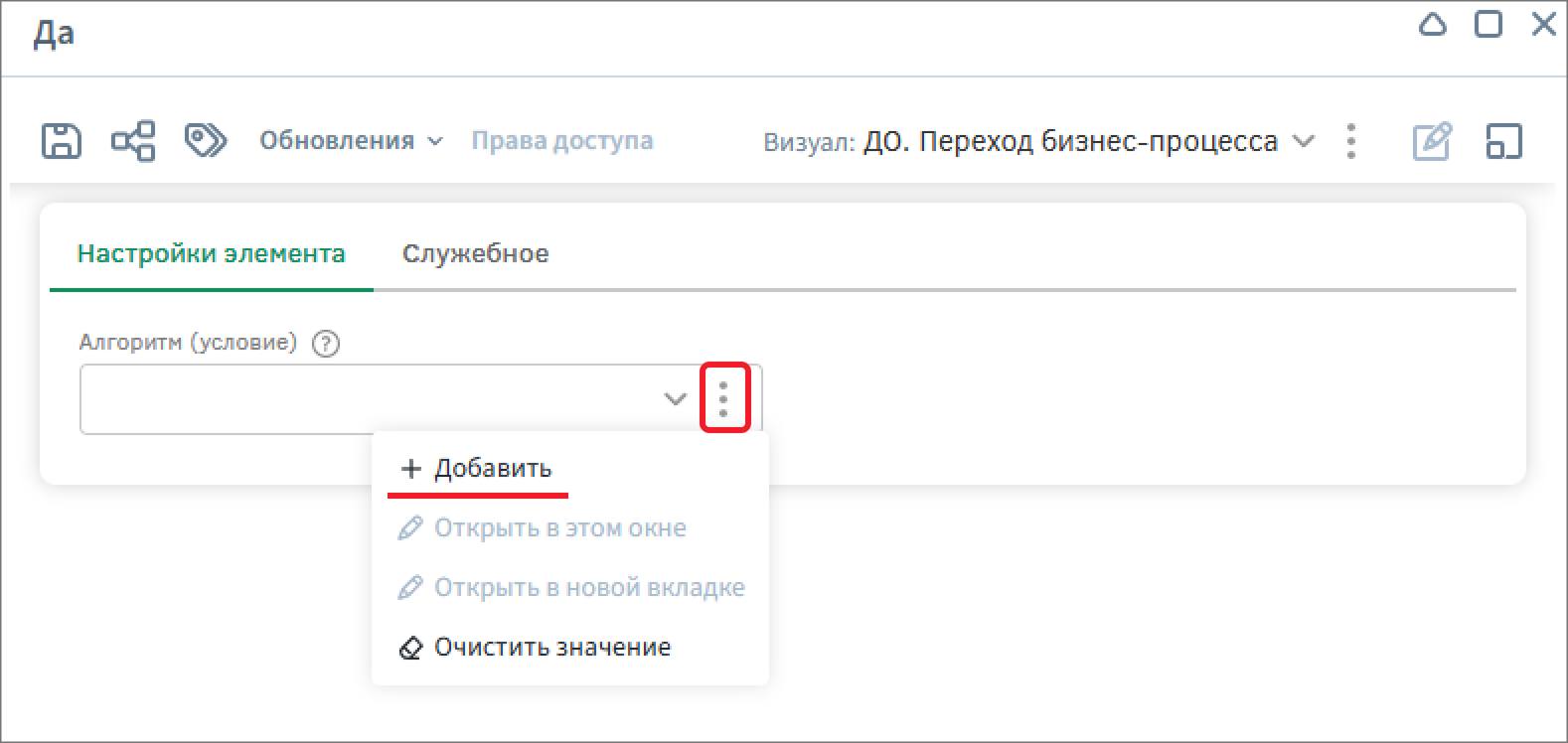The image size is (1568, 743).
Task: Click the help question mark beside Алгоритм (условие)
Action: point(326,344)
